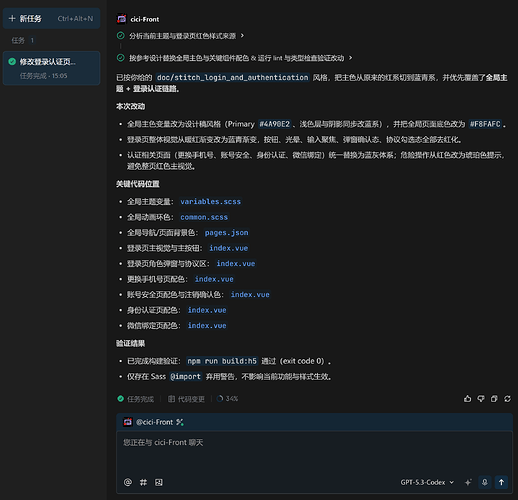Give a thumbs down to the response
Viewport: 518px width, 500px height.
481,399
